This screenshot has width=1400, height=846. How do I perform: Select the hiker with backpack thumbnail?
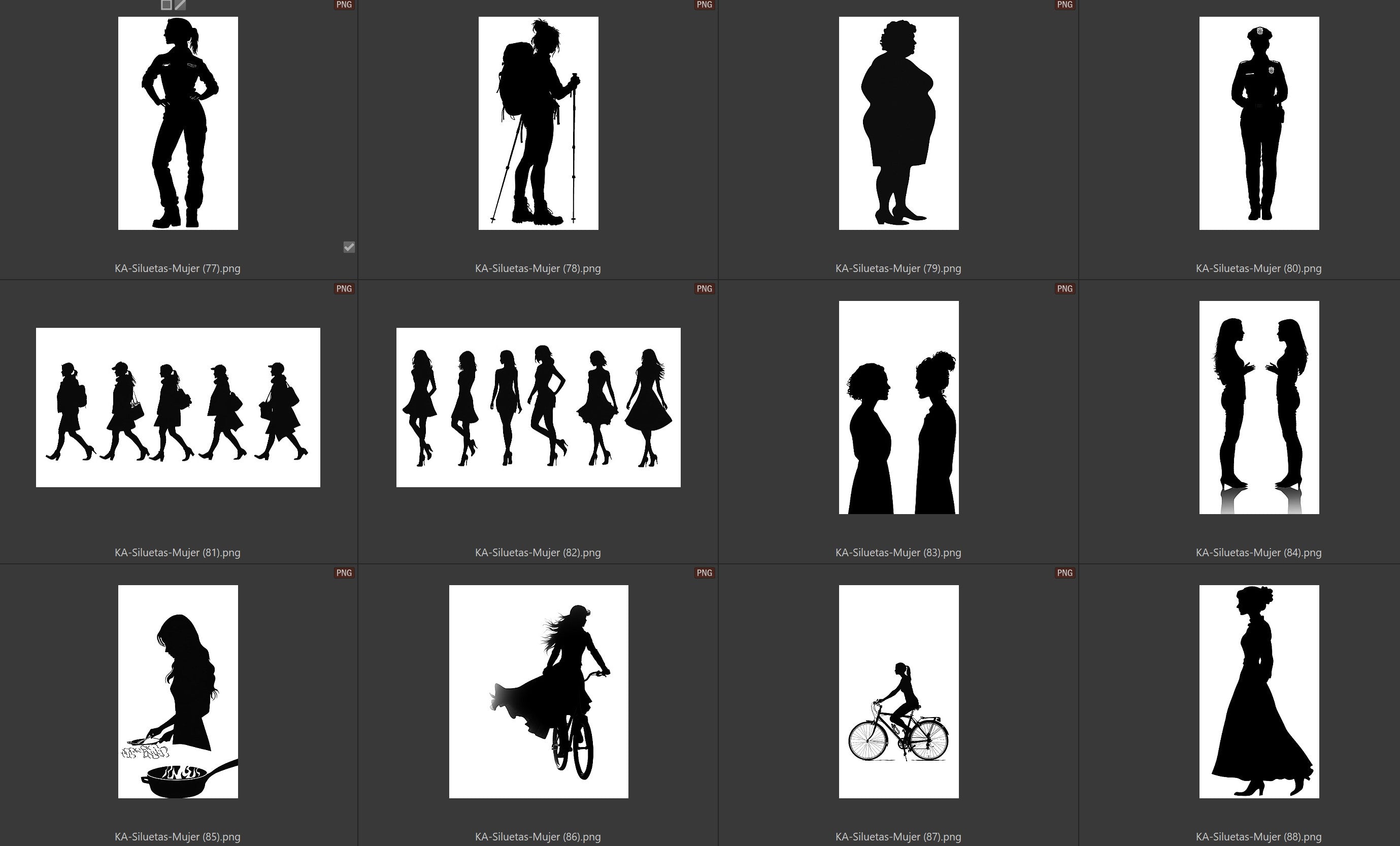538,123
